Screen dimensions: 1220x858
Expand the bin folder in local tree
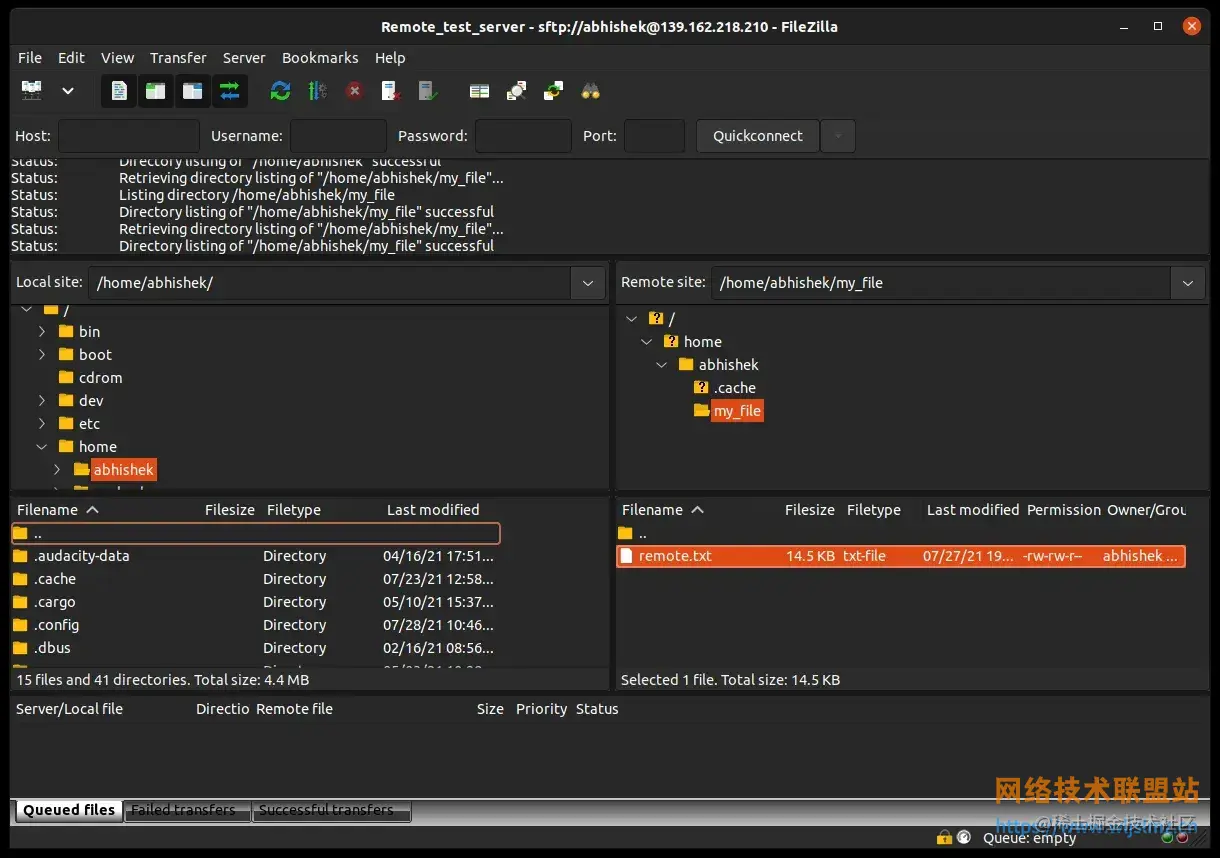tap(42, 331)
